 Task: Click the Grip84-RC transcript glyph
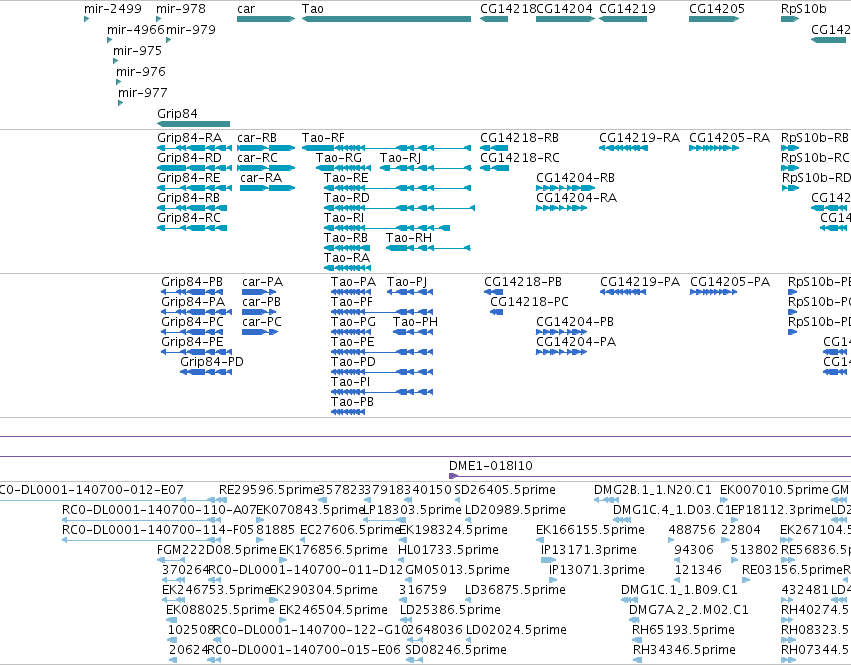(x=192, y=228)
